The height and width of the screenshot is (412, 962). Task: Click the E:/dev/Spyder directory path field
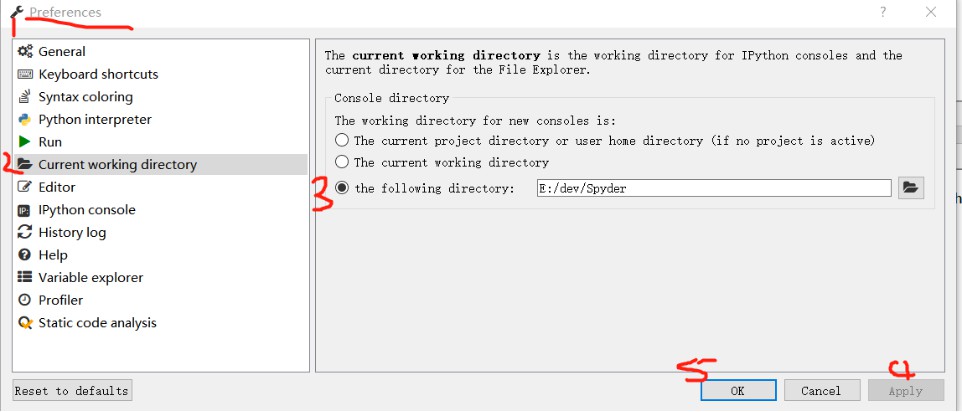tap(714, 188)
